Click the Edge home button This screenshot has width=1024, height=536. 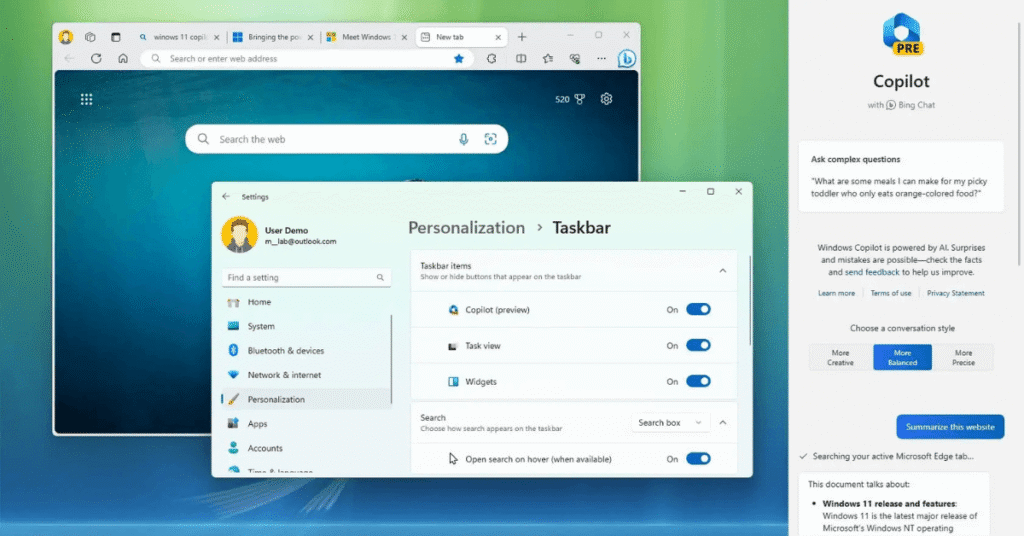pyautogui.click(x=123, y=59)
